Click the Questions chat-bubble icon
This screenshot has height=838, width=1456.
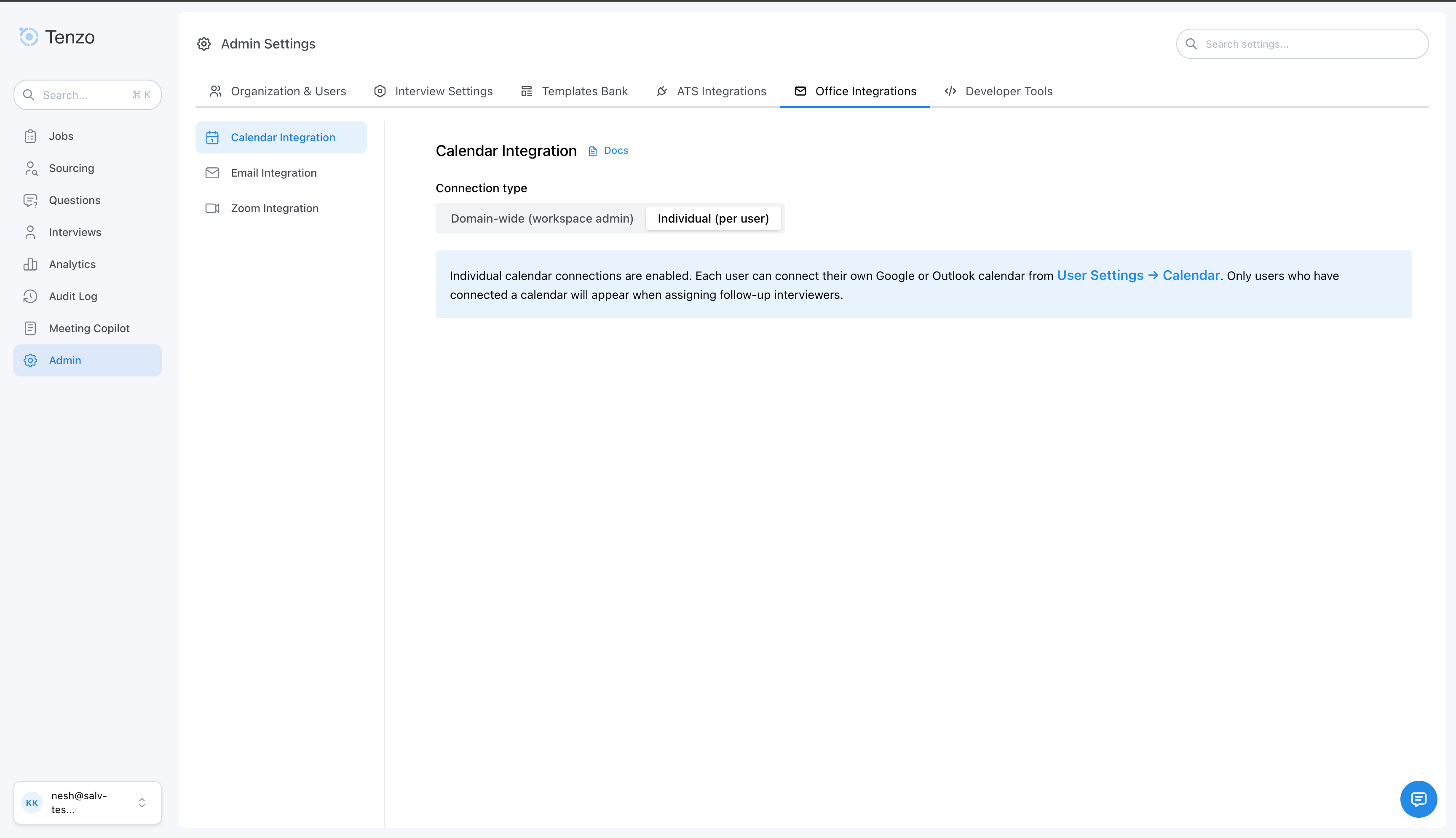[30, 200]
